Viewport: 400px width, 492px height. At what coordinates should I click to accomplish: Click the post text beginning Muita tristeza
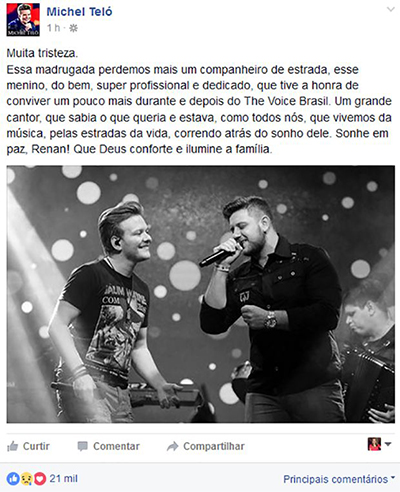(x=199, y=101)
